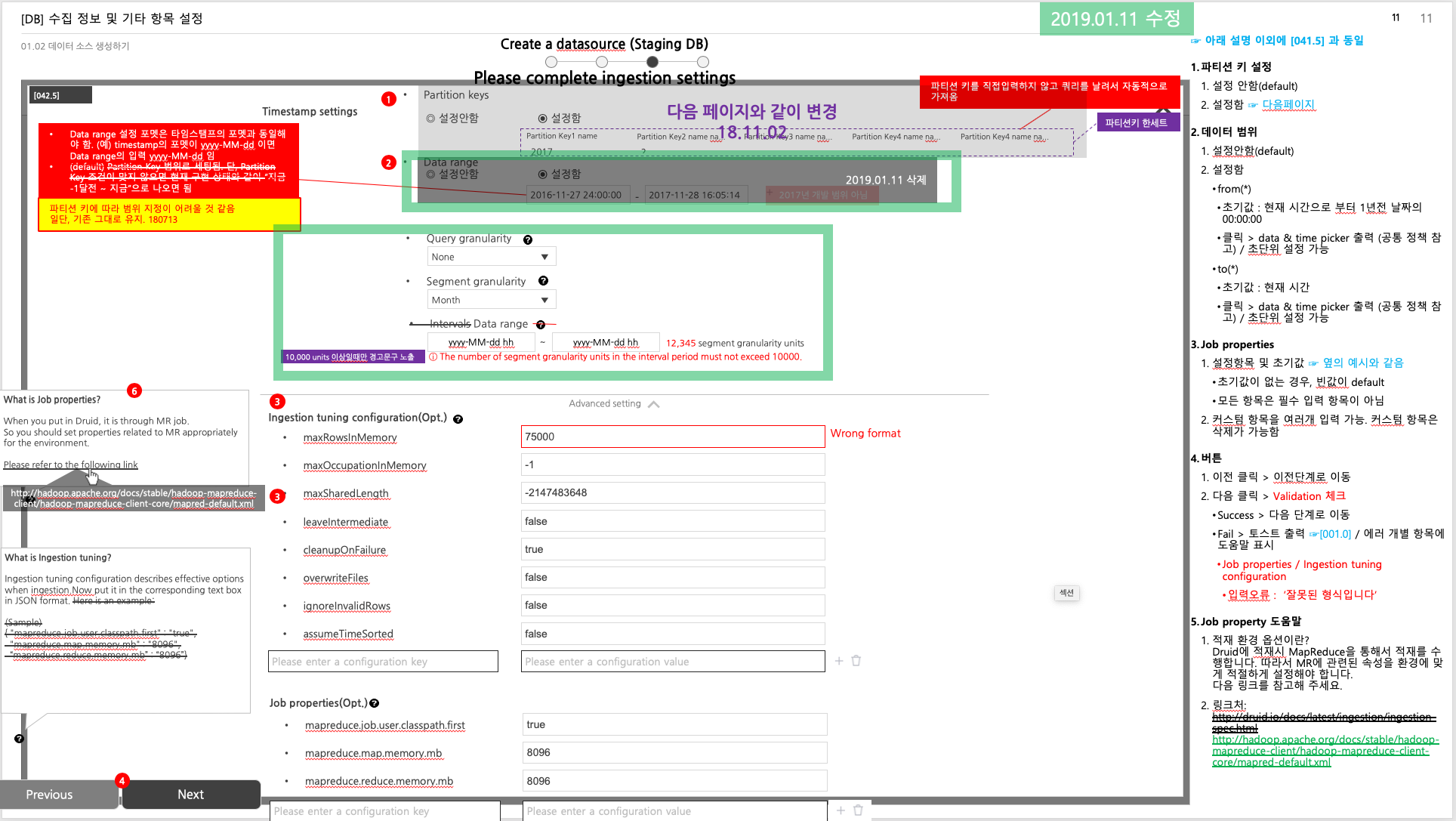This screenshot has width=1456, height=821.
Task: Add a new Job properties row
Action: (841, 810)
